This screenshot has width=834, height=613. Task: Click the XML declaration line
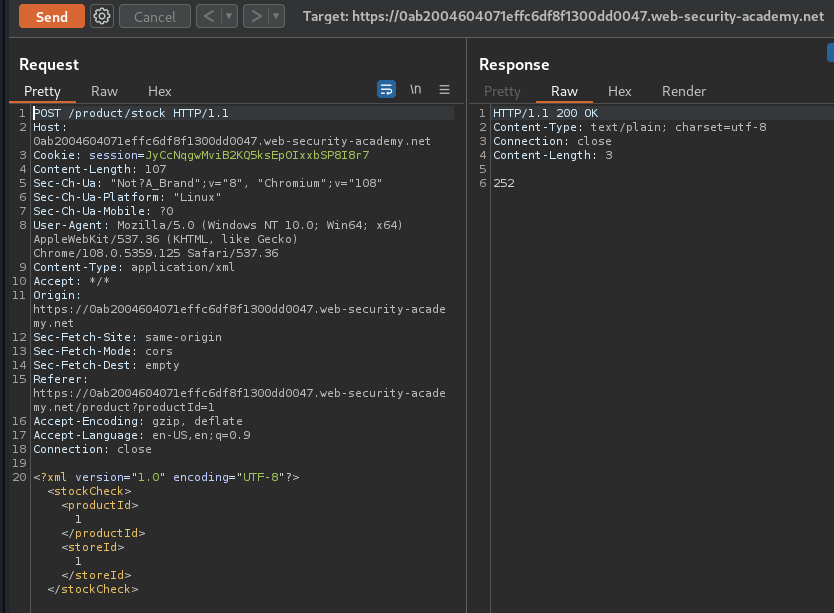tap(166, 477)
